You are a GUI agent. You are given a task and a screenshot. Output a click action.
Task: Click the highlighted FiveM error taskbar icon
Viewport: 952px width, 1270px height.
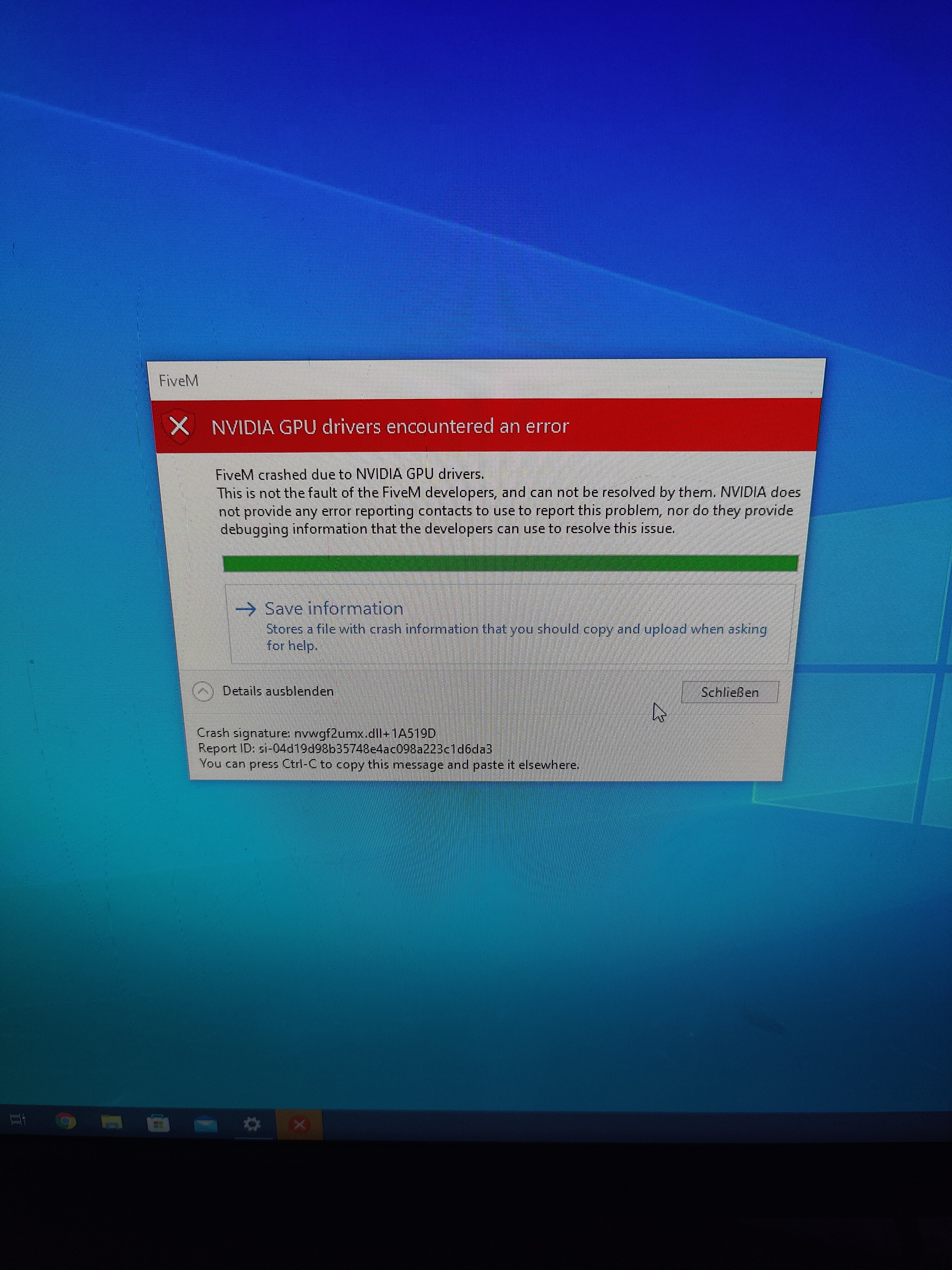[299, 1124]
